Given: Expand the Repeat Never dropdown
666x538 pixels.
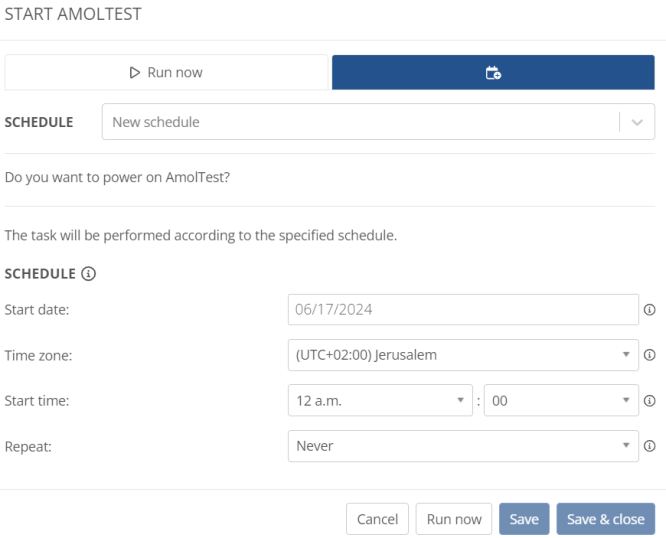Looking at the screenshot, I should [463, 446].
